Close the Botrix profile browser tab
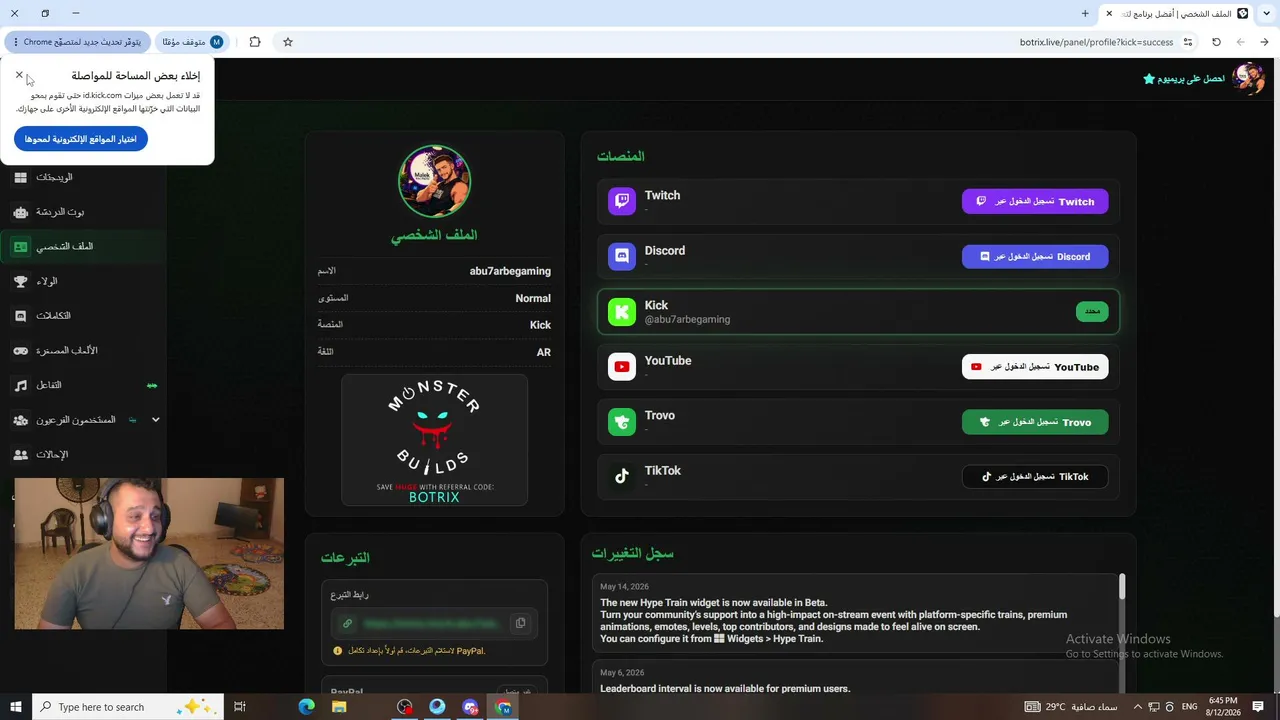The height and width of the screenshot is (720, 1280). (x=1109, y=13)
